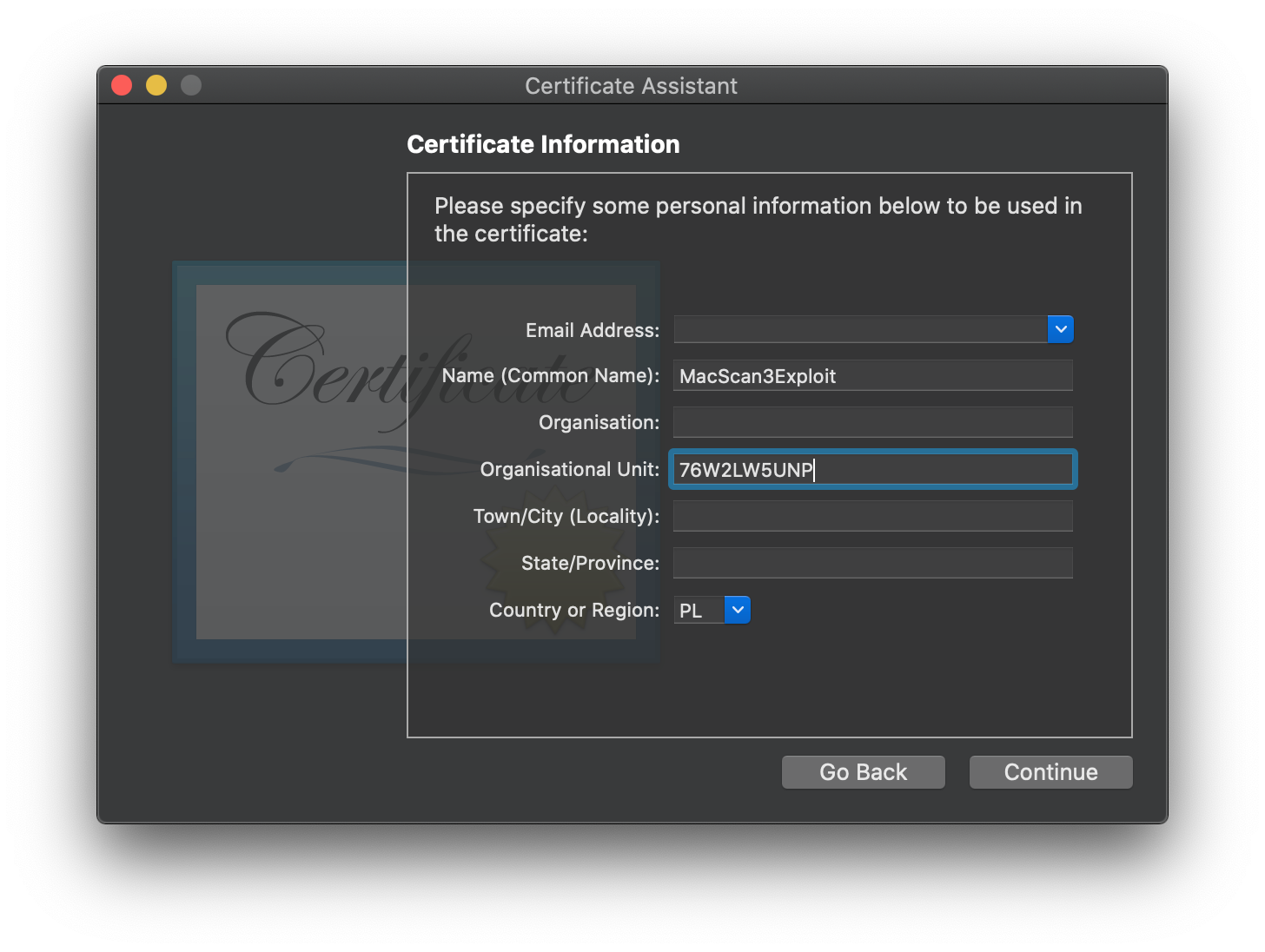Close the Certificate Assistant window

pyautogui.click(x=122, y=85)
